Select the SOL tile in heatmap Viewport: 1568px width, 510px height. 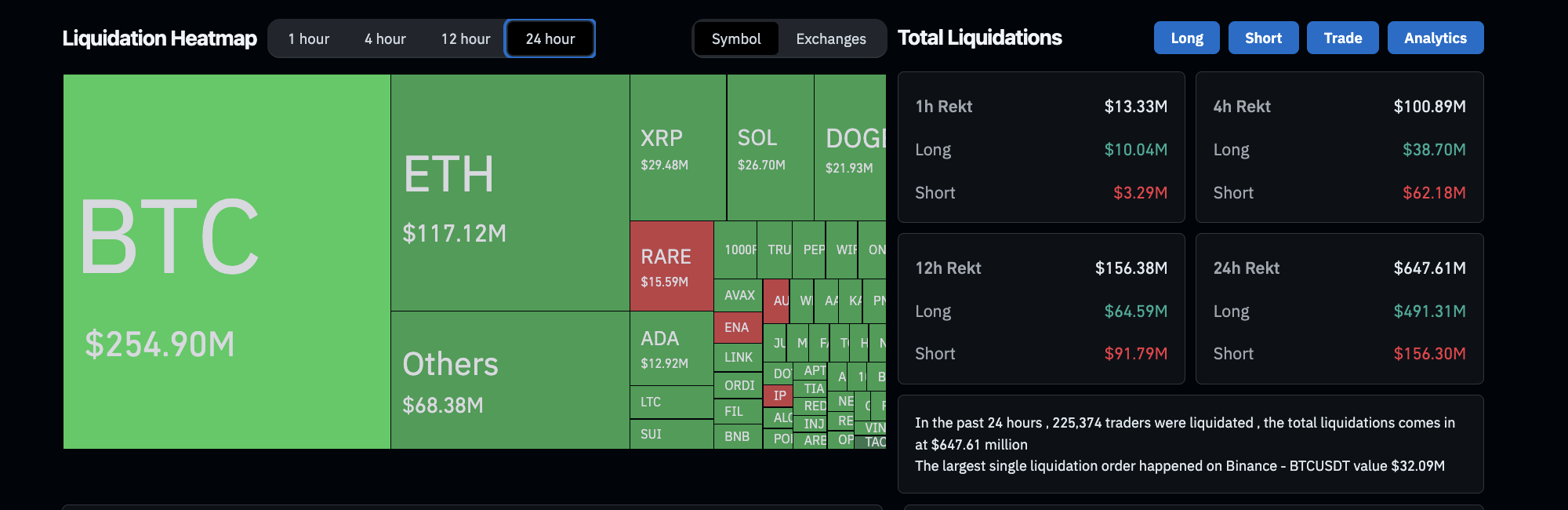click(x=771, y=148)
